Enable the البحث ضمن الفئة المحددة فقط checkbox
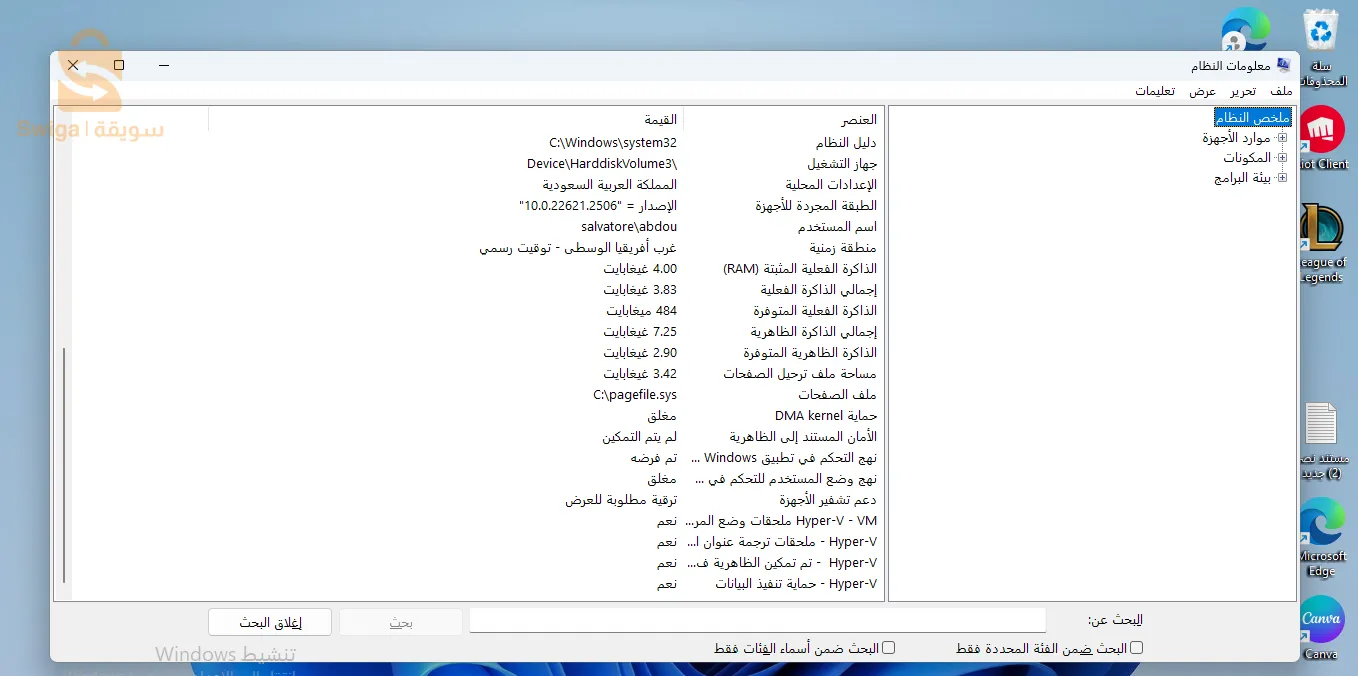Viewport: 1358px width, 676px height. tap(1136, 648)
